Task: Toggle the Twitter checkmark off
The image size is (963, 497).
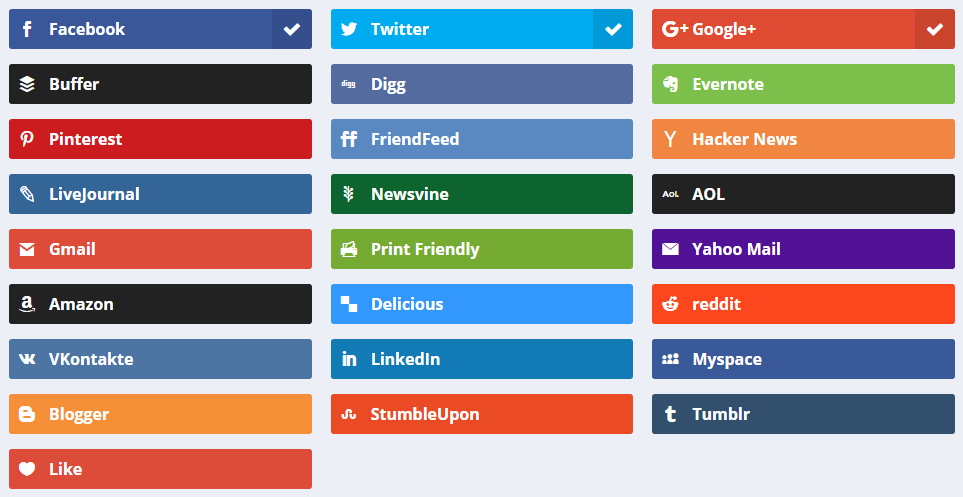Action: tap(613, 29)
